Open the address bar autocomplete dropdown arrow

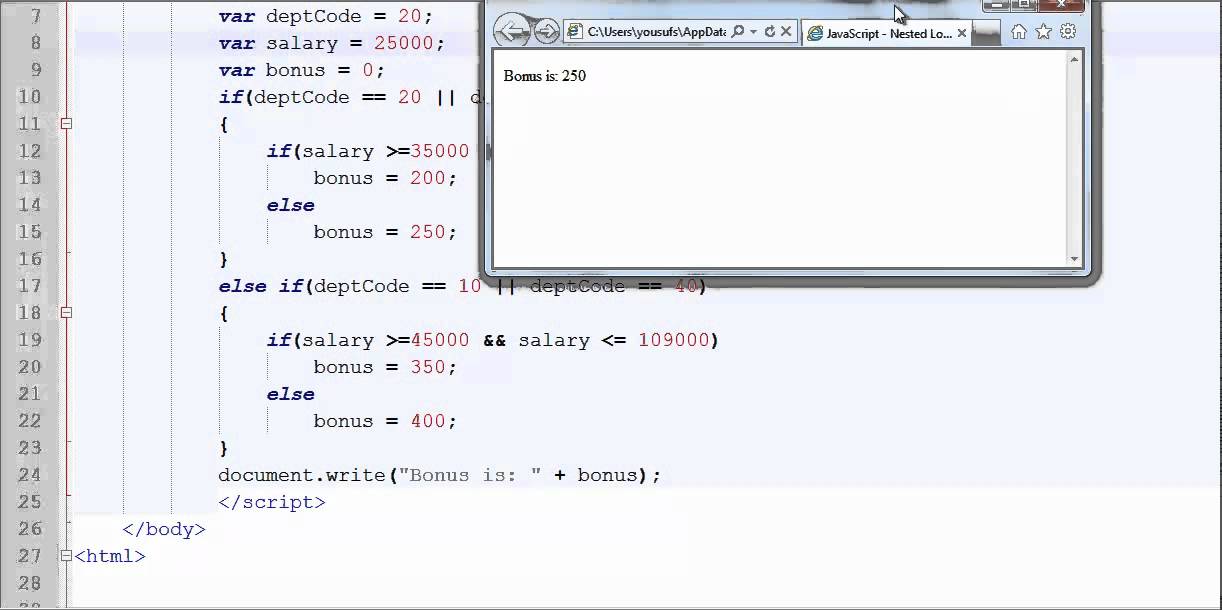click(x=753, y=32)
